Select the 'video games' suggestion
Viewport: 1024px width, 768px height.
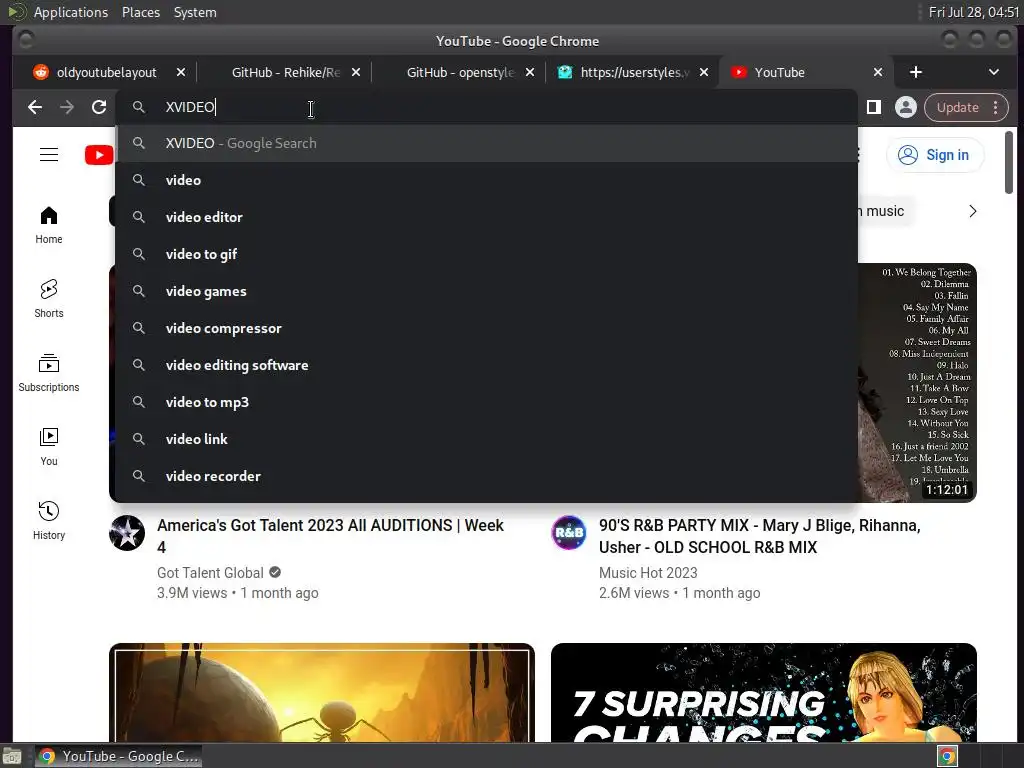coord(487,291)
